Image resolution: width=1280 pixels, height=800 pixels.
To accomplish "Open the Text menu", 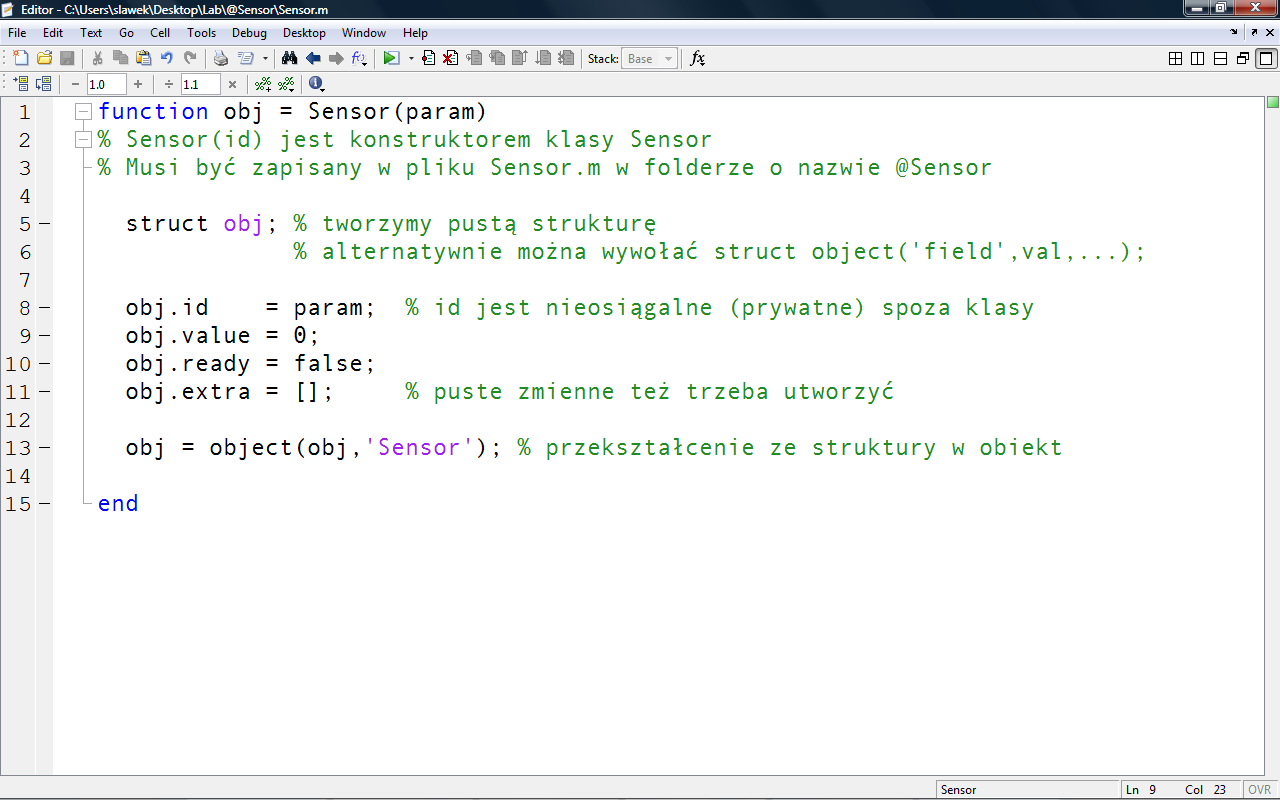I will 91,33.
